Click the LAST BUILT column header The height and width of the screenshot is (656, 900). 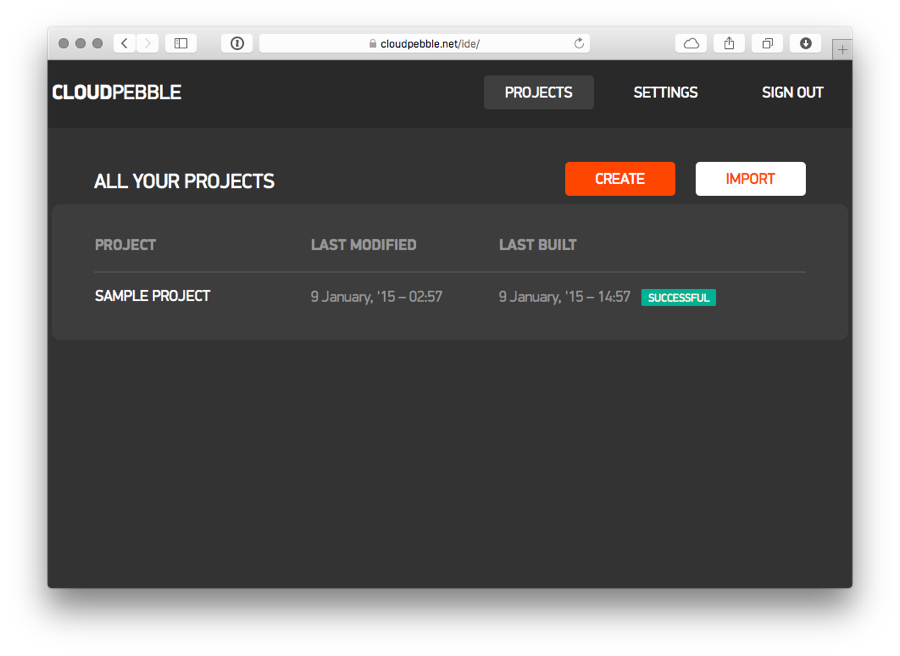pos(537,245)
